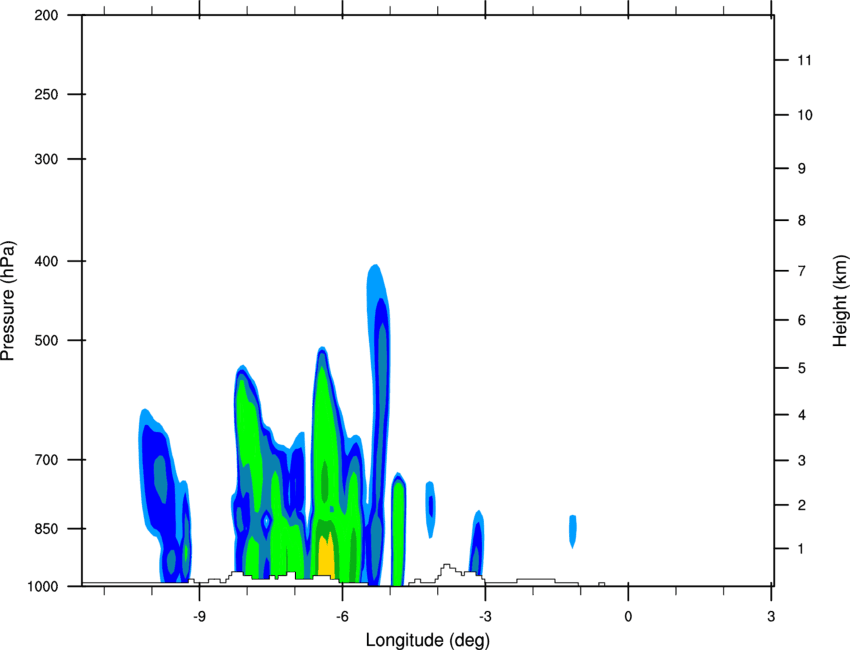Click the "Longitude (deg)" axis title
The image size is (850, 650).
point(428,640)
